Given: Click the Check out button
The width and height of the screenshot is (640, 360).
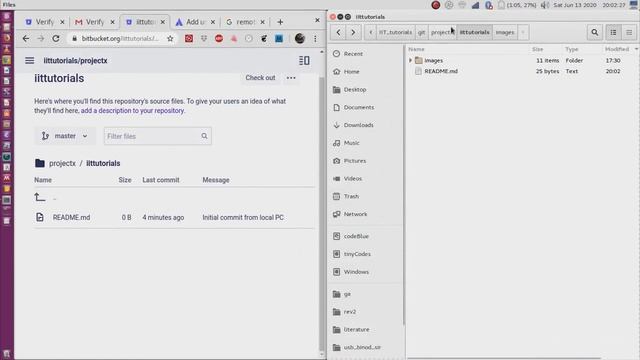Looking at the screenshot, I should [x=260, y=78].
